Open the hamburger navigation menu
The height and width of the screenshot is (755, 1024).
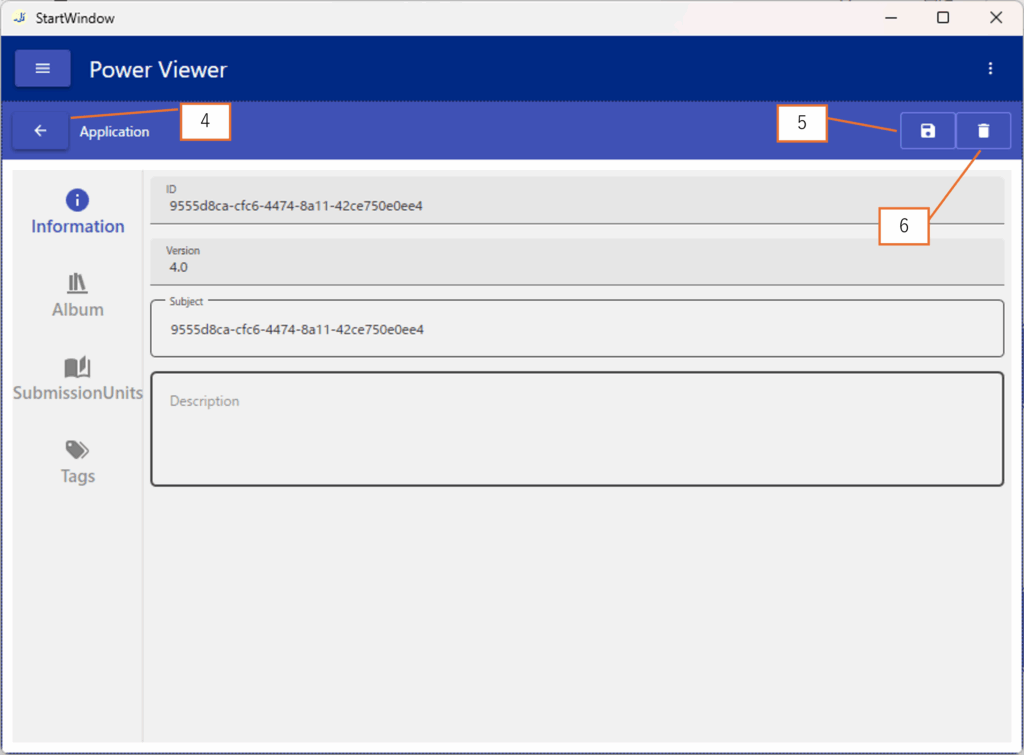tap(42, 69)
